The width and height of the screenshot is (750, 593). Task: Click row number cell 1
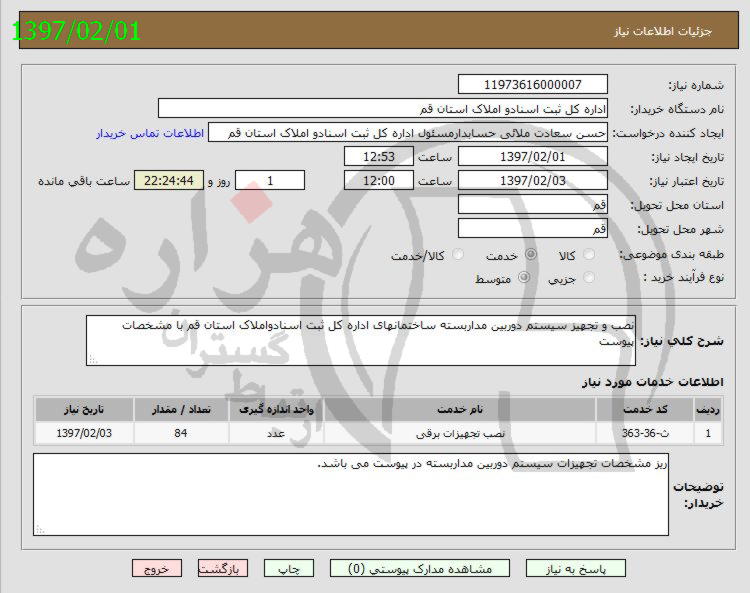click(708, 433)
